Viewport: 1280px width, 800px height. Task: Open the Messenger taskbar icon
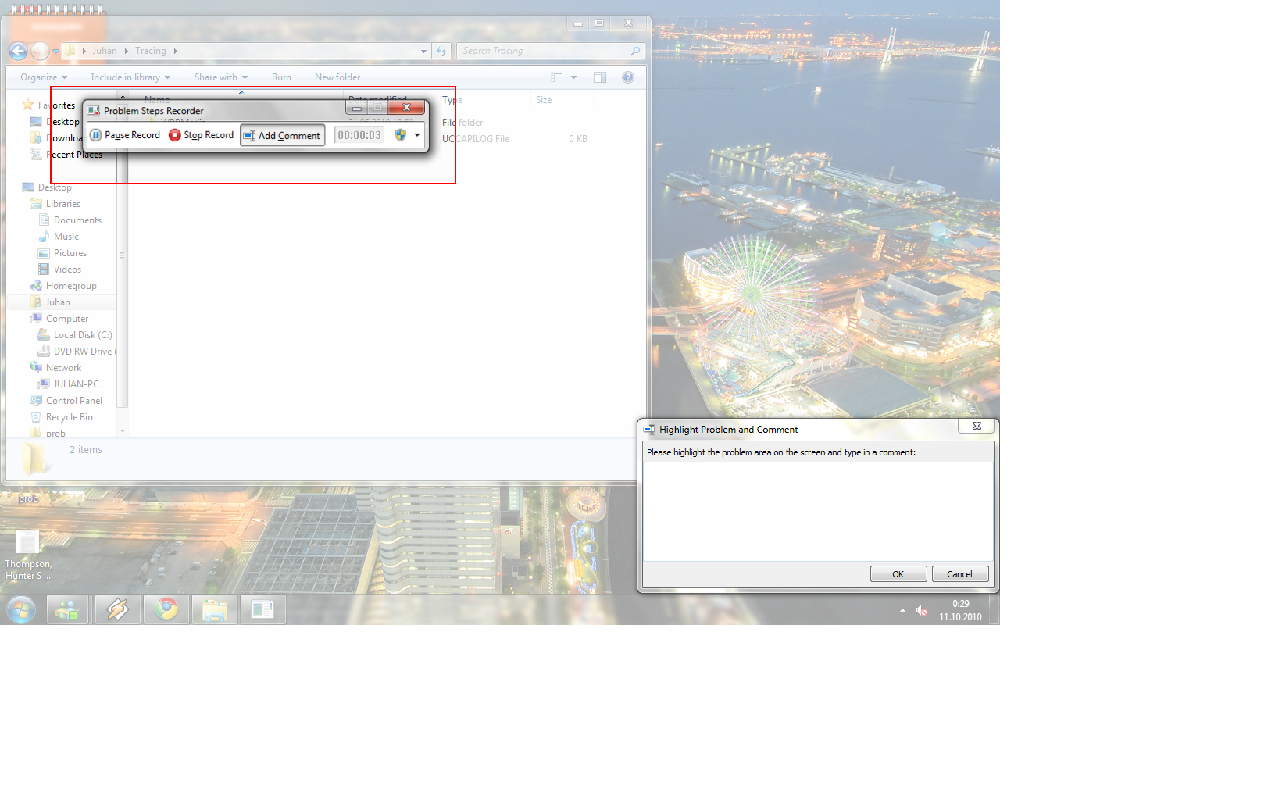click(x=68, y=609)
